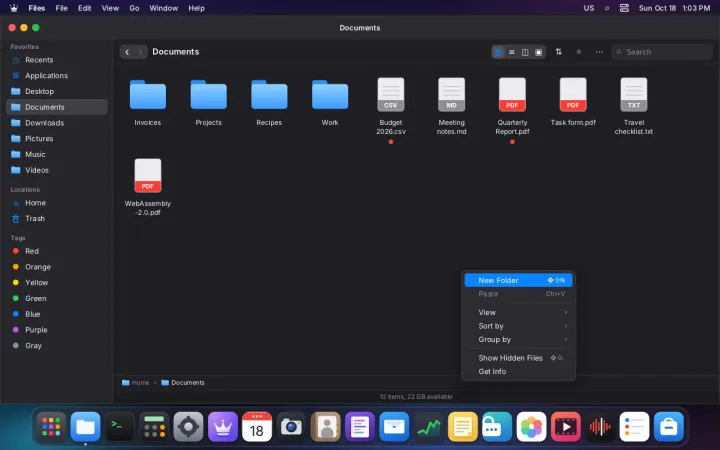Screen dimensions: 720x450
Task: Open the Edit menu
Action: [x=84, y=8]
